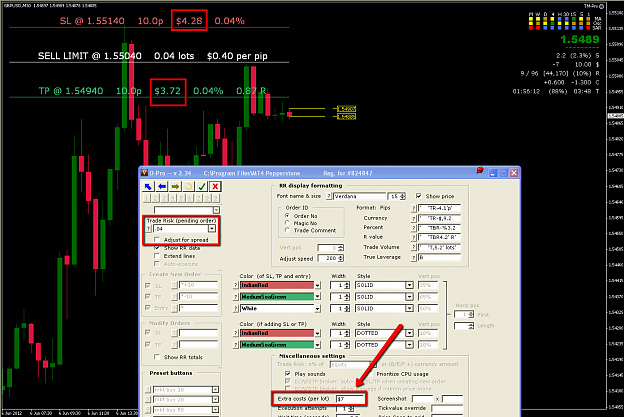This screenshot has height=417, width=625.
Task: Toggle the Show RR data checkbox
Action: [x=157, y=248]
